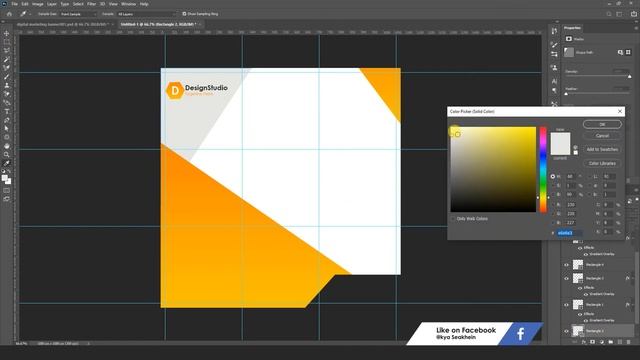Image resolution: width=640 pixels, height=360 pixels.
Task: Toggle Quick Mask mode icon
Action: (x=7, y=191)
